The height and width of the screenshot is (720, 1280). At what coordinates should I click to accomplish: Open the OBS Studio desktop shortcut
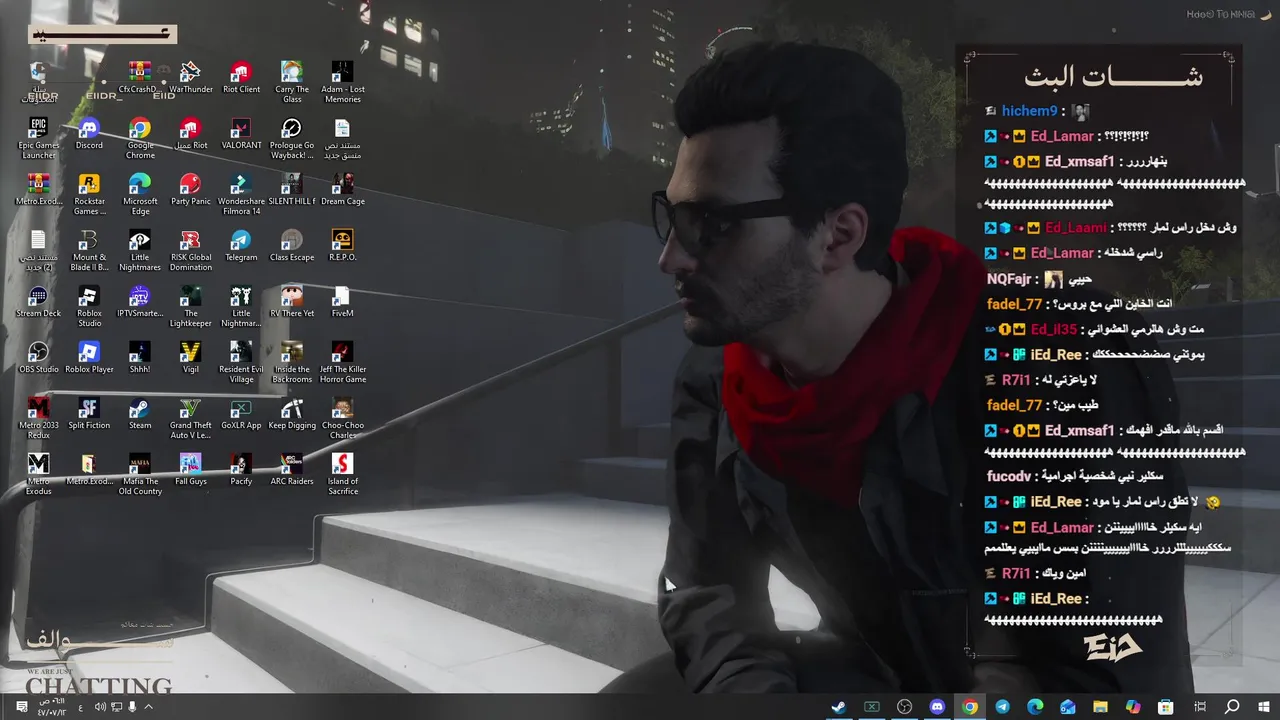(38, 358)
